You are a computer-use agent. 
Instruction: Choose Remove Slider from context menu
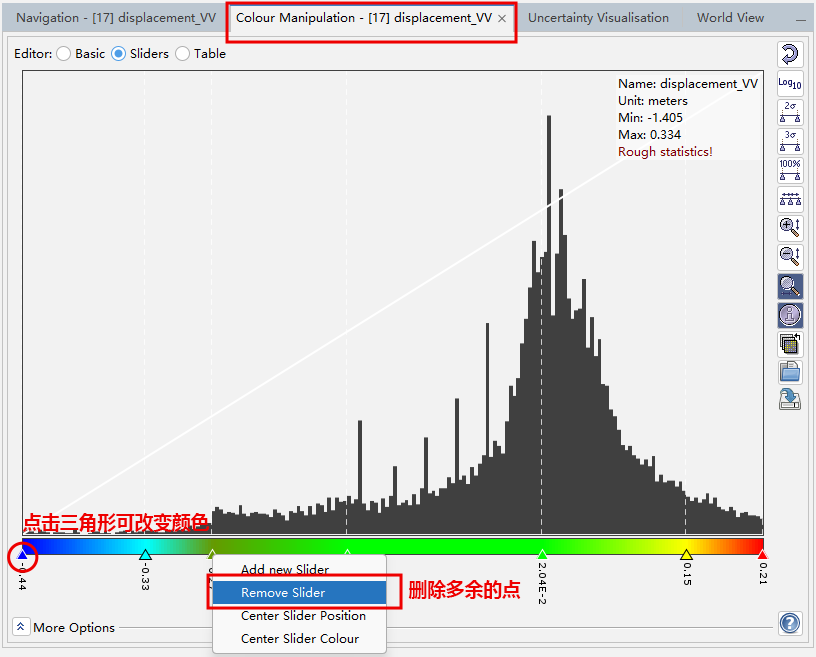(x=299, y=592)
